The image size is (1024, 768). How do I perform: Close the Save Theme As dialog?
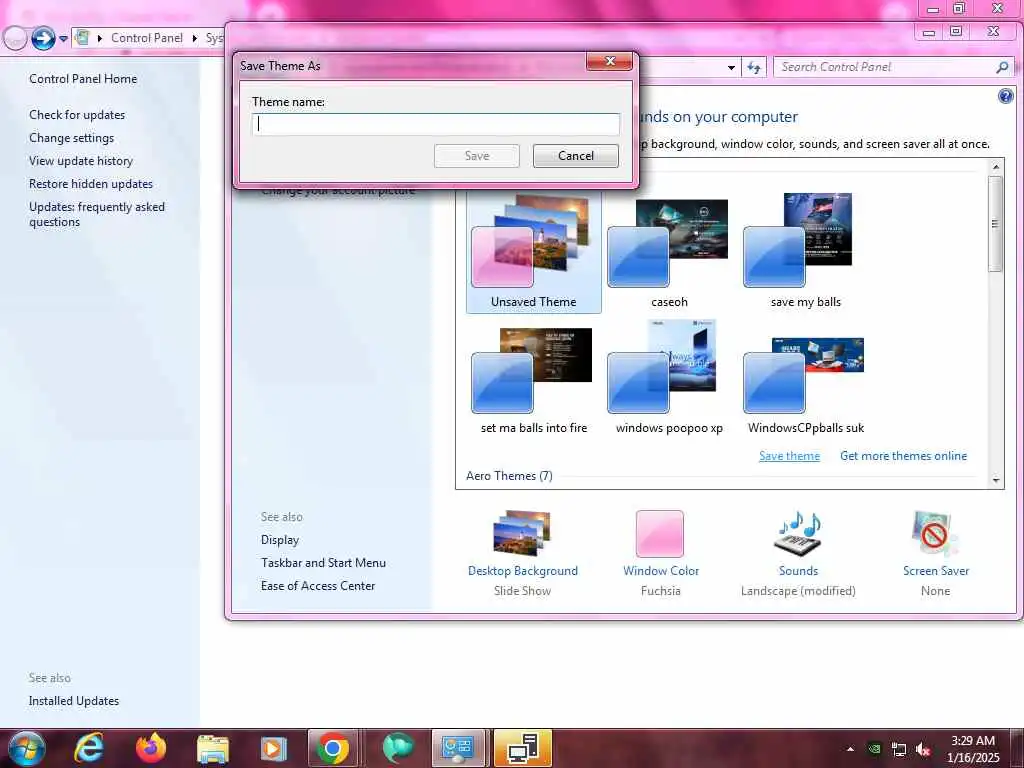609,61
